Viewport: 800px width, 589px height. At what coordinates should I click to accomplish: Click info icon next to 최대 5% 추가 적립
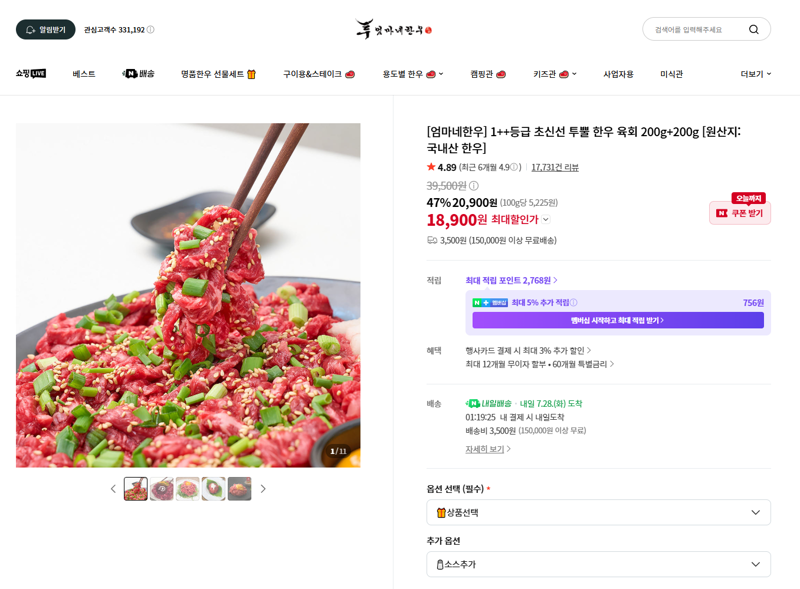pos(573,303)
